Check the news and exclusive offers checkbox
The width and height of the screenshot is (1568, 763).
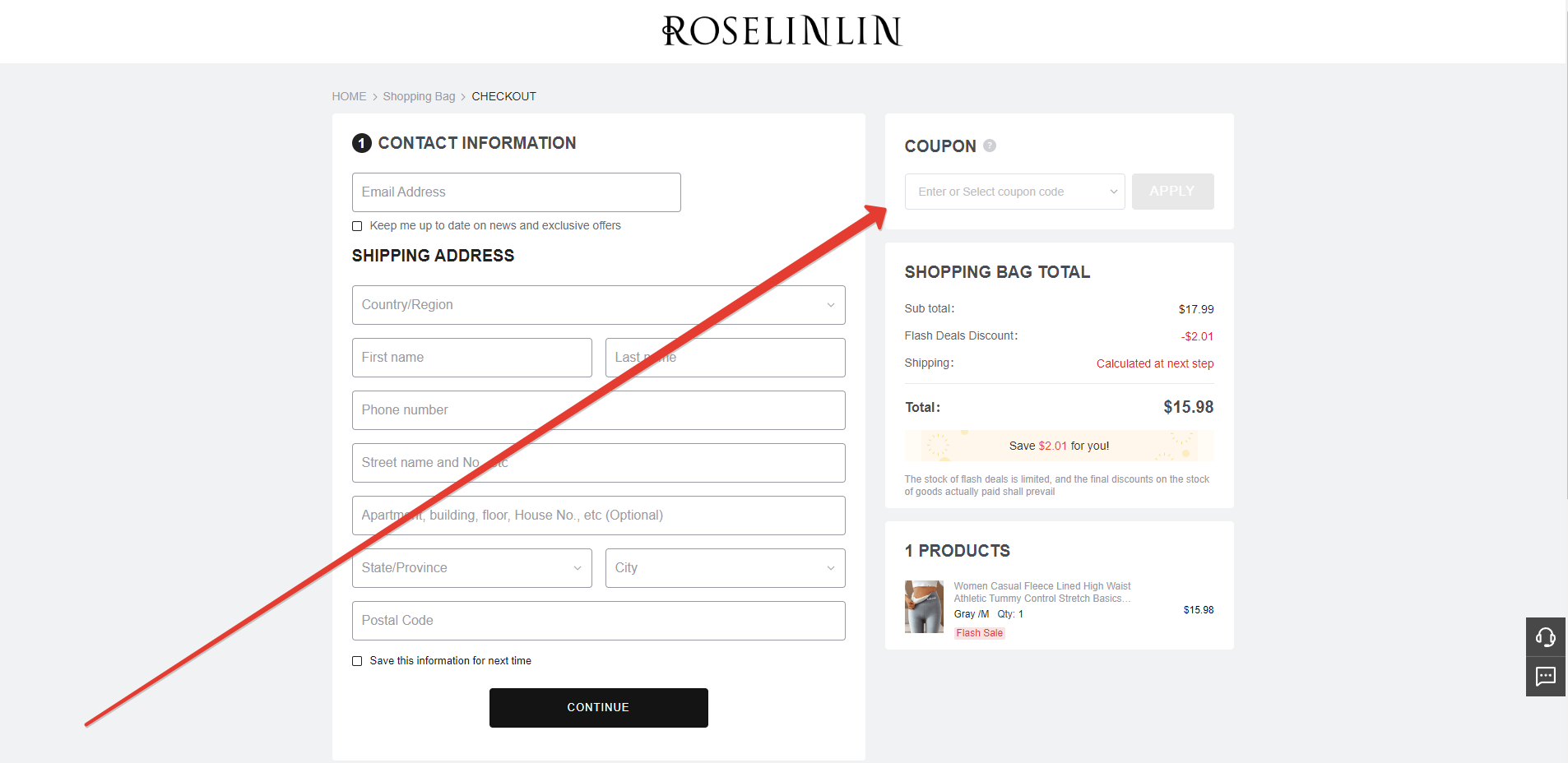coord(357,226)
